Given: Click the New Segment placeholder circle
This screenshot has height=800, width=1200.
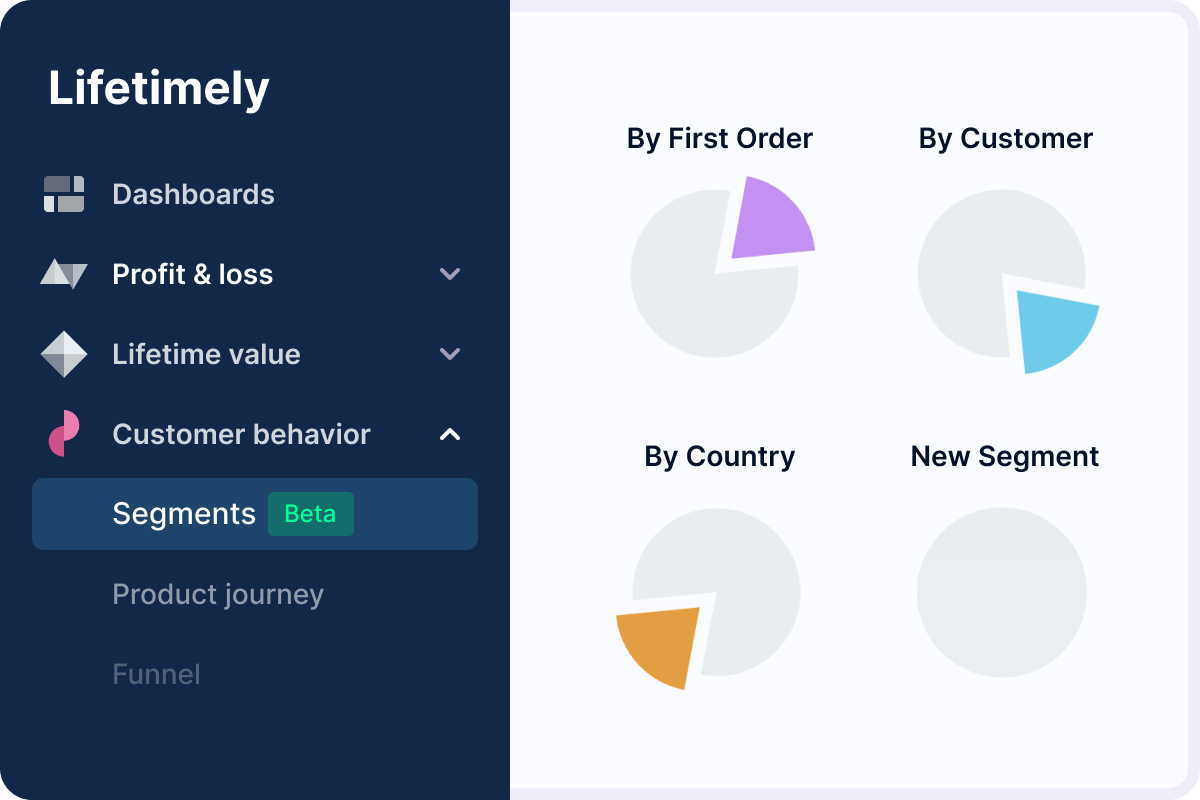Looking at the screenshot, I should click(1002, 592).
